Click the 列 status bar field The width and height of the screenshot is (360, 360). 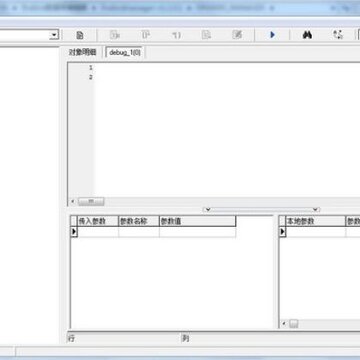point(270,339)
